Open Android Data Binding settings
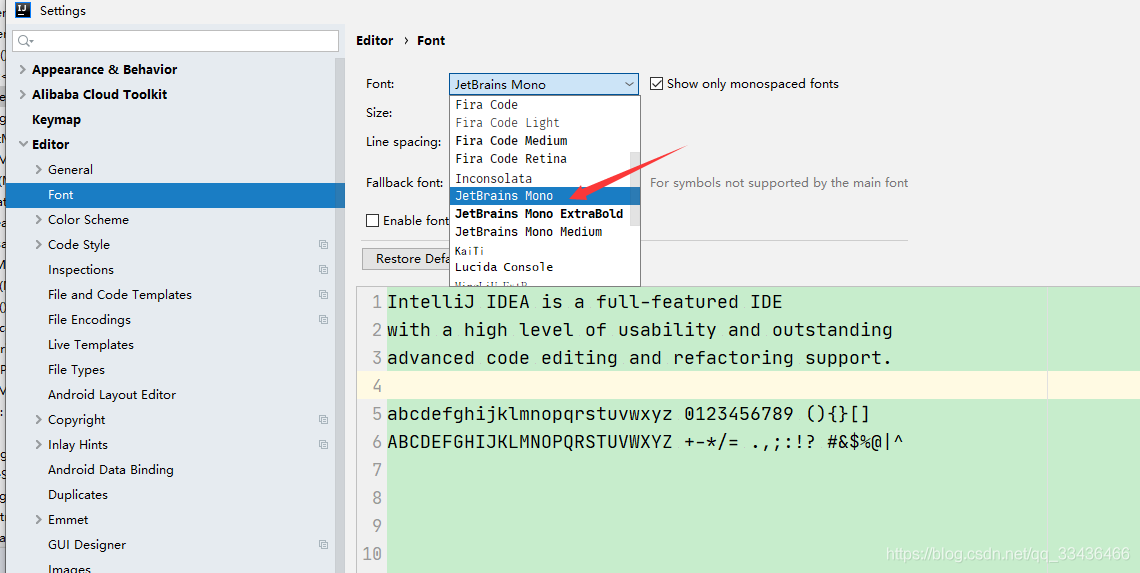Screen dimensions: 1140x573 pyautogui.click(x=111, y=470)
